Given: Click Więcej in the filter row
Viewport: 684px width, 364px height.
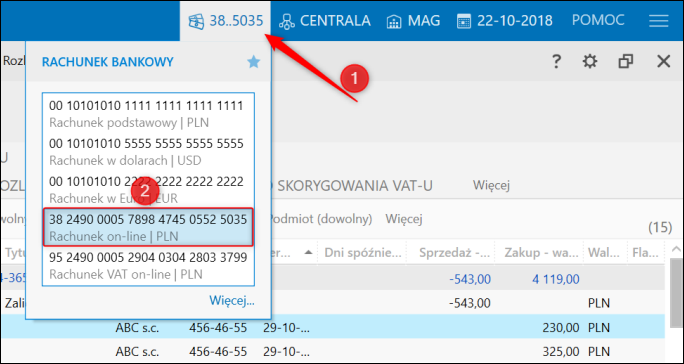Looking at the screenshot, I should [x=404, y=219].
